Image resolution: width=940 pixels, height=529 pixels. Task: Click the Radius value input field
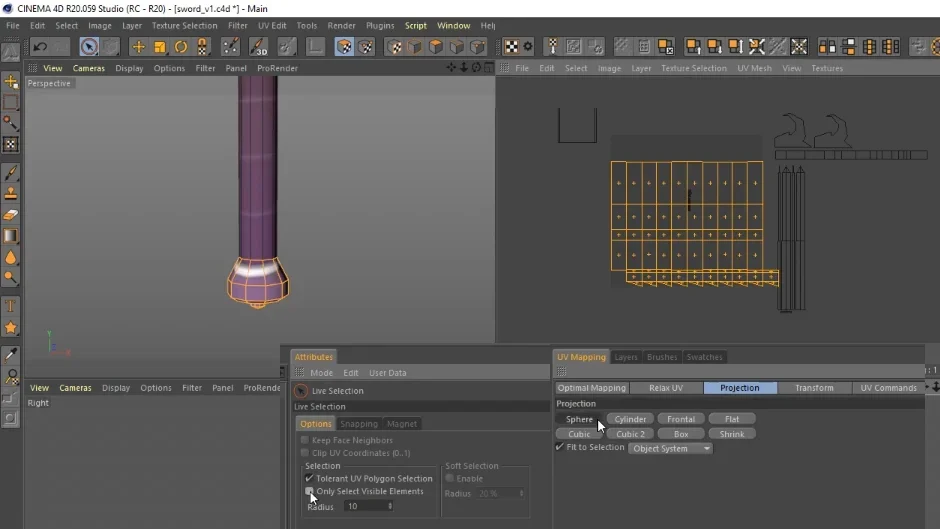click(369, 506)
